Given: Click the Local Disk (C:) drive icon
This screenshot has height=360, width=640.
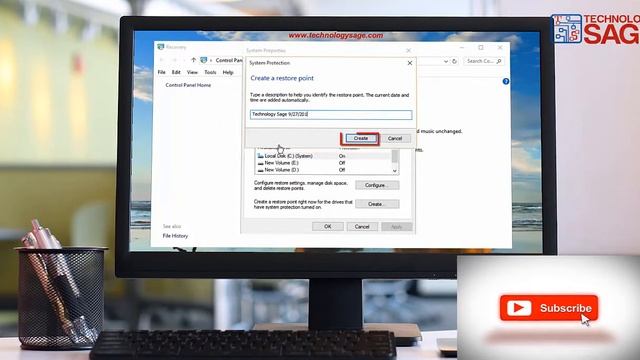Looking at the screenshot, I should (x=260, y=156).
